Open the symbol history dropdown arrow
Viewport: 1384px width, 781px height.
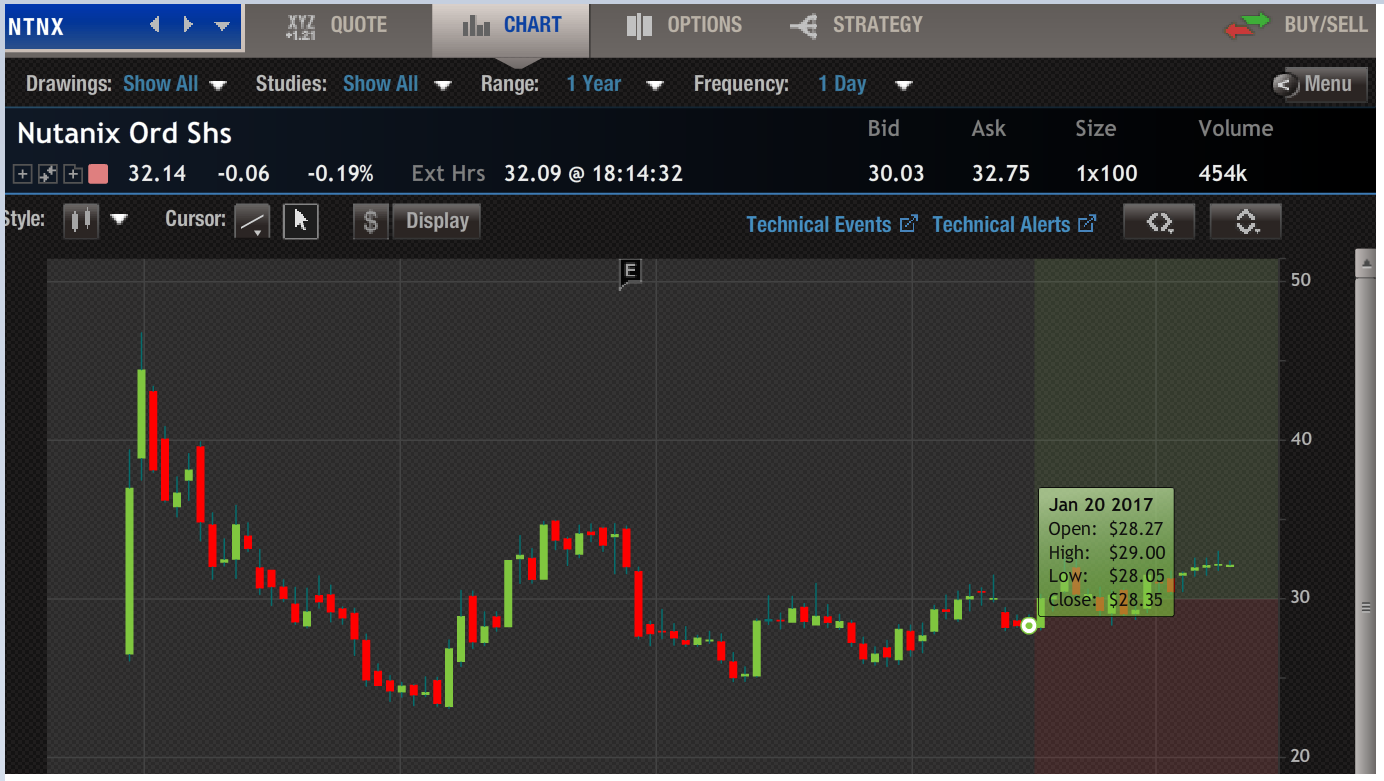click(222, 27)
